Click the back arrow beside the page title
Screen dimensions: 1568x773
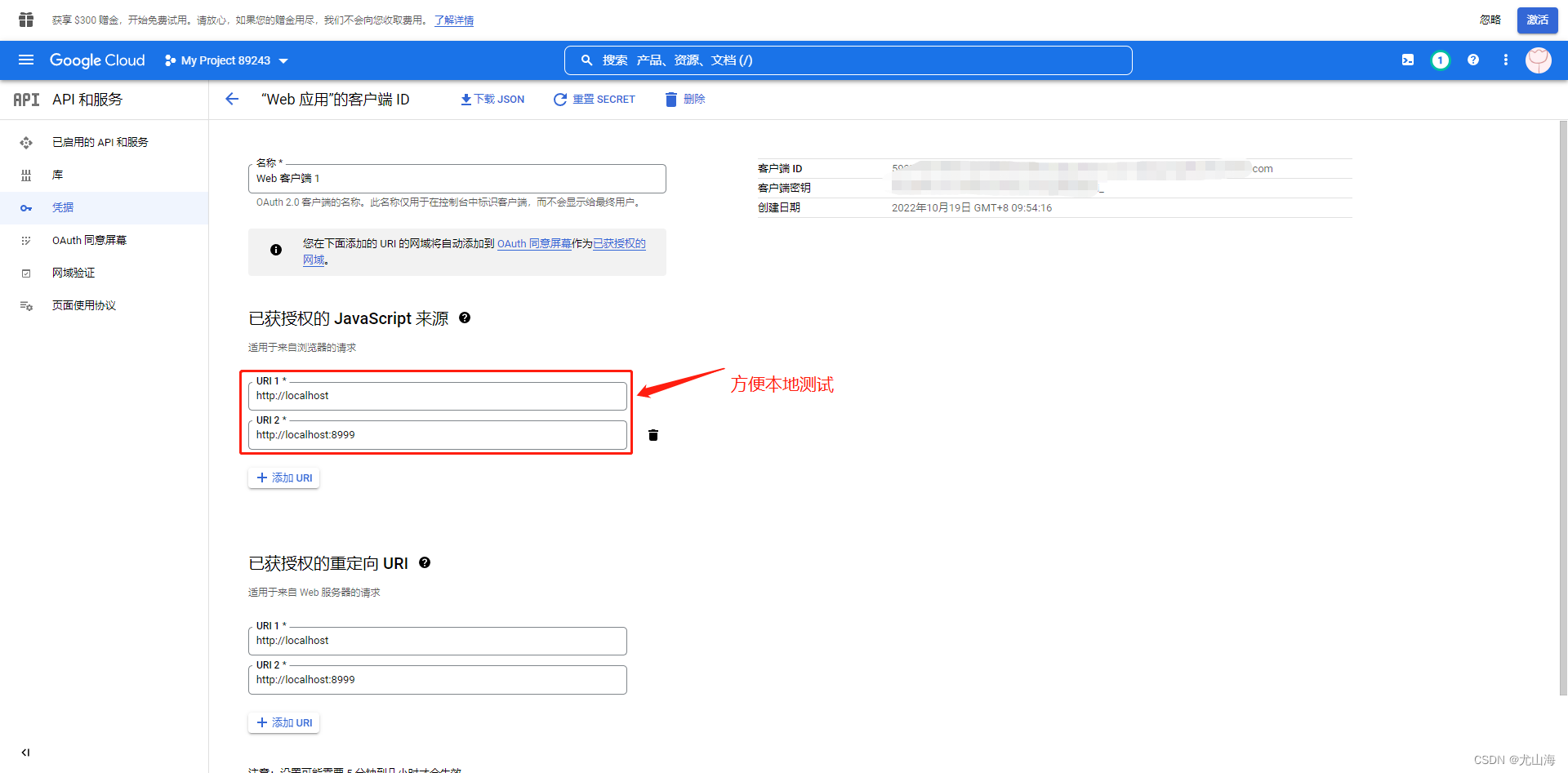tap(232, 99)
